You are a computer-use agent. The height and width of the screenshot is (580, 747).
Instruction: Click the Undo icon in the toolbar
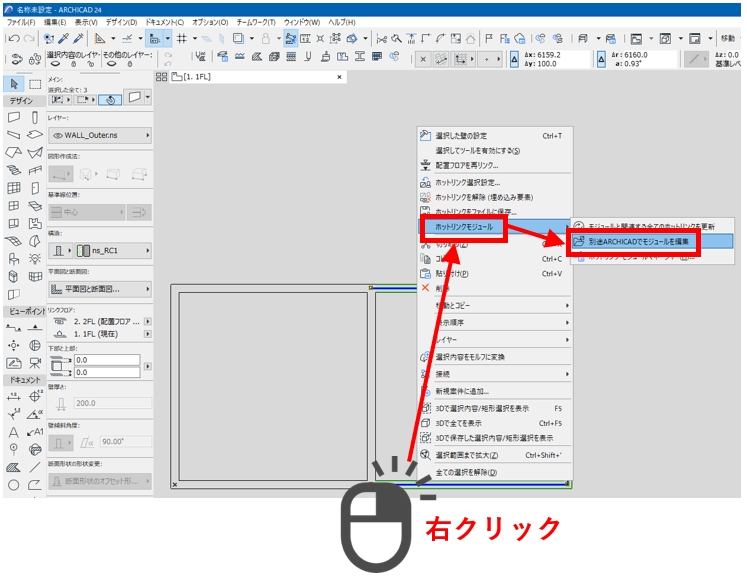click(x=14, y=39)
